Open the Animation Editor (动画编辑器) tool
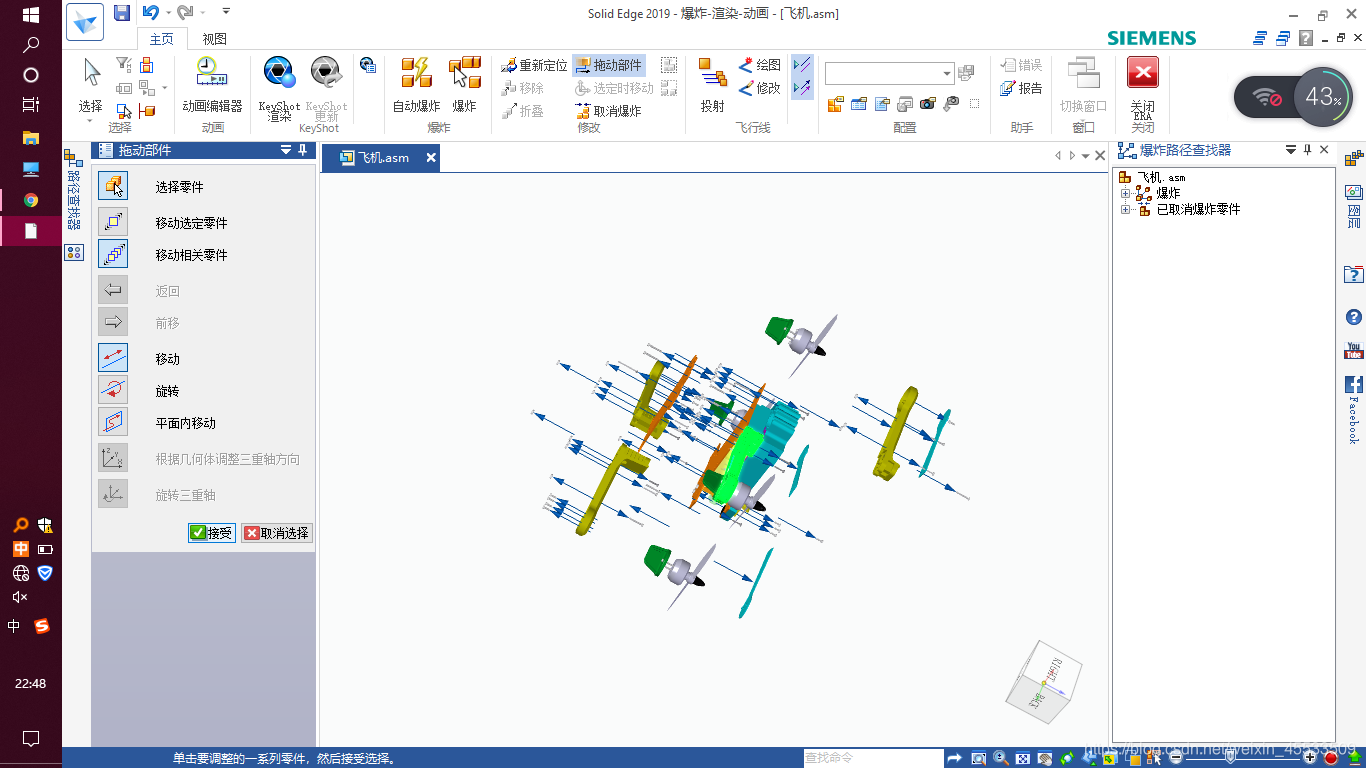The width and height of the screenshot is (1366, 768). pos(212,84)
